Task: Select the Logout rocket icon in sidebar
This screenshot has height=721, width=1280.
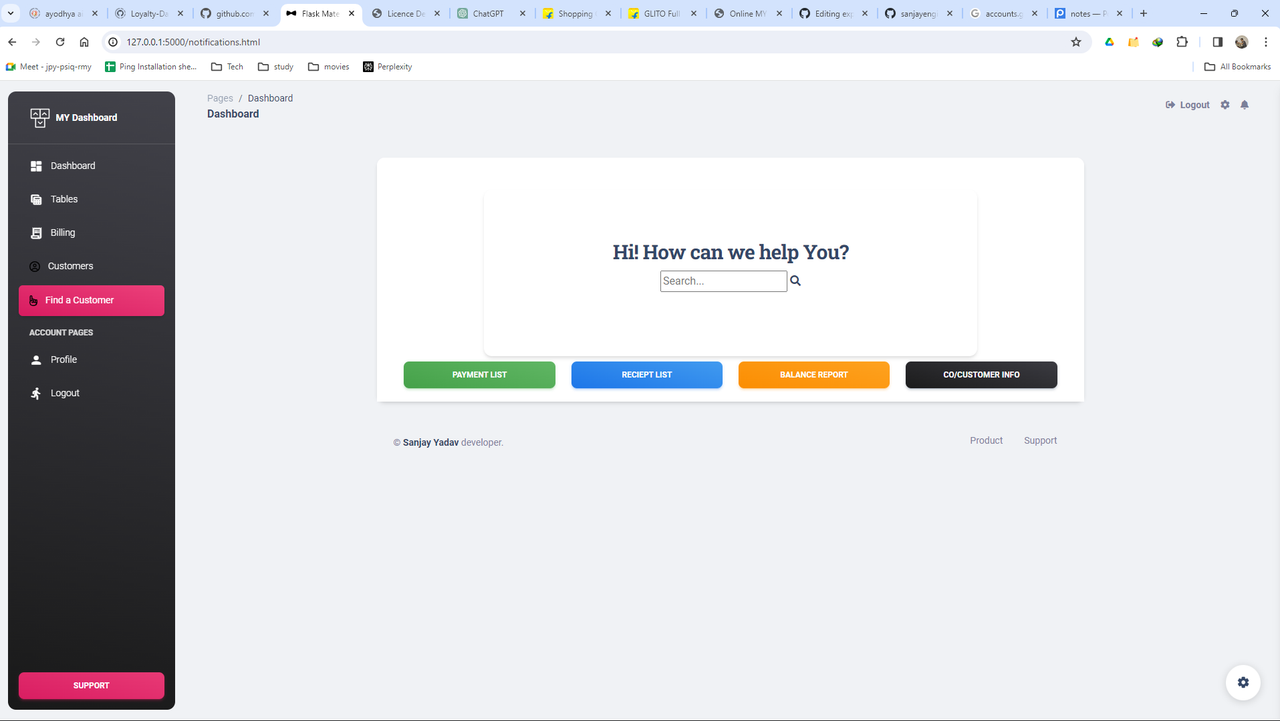Action: (36, 392)
